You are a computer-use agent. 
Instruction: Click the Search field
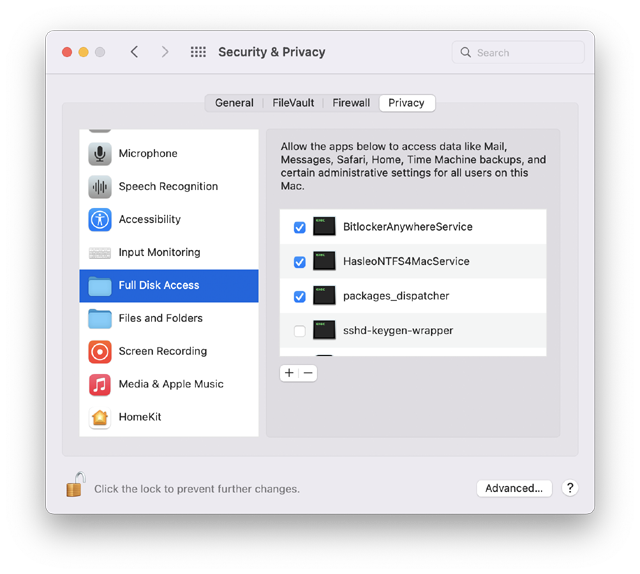point(518,52)
